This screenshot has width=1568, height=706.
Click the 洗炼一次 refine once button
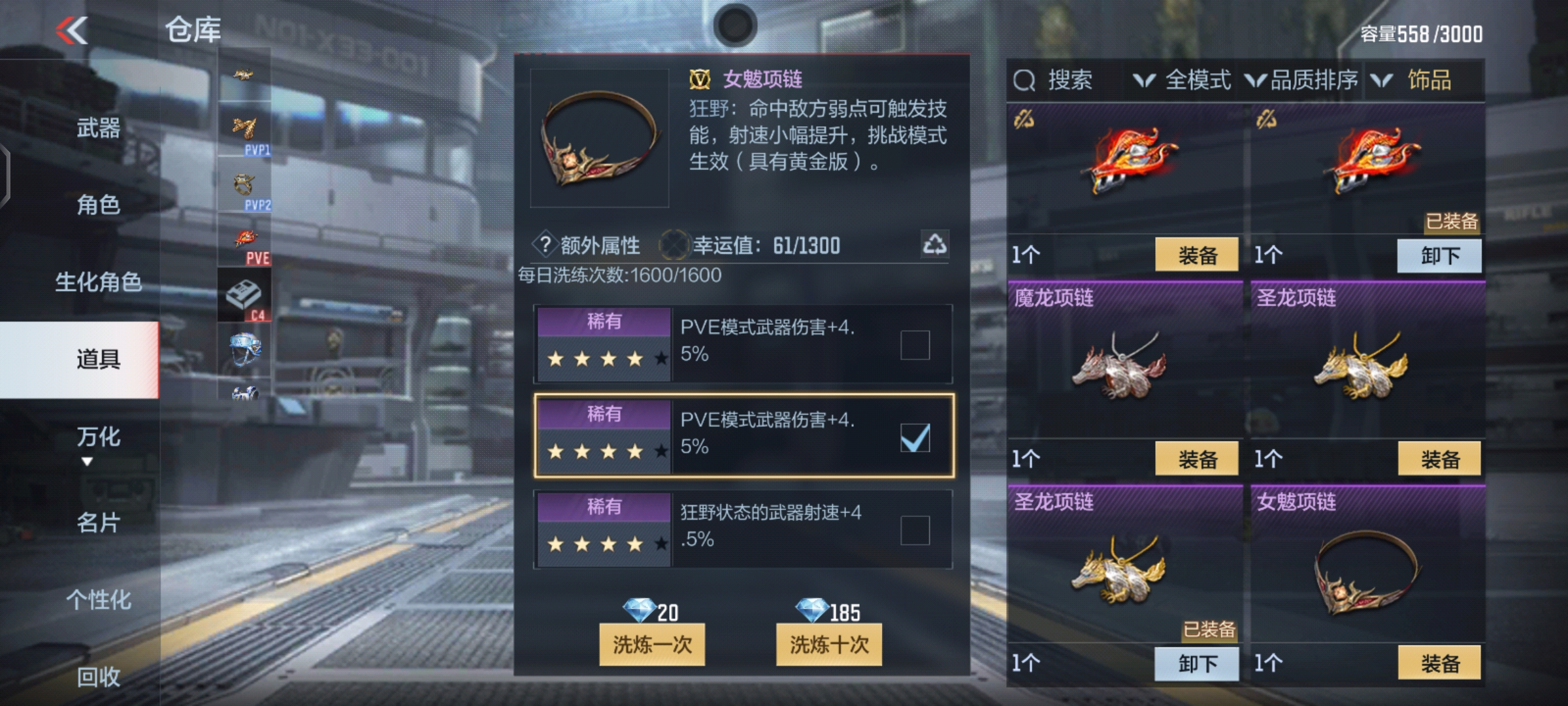[652, 645]
